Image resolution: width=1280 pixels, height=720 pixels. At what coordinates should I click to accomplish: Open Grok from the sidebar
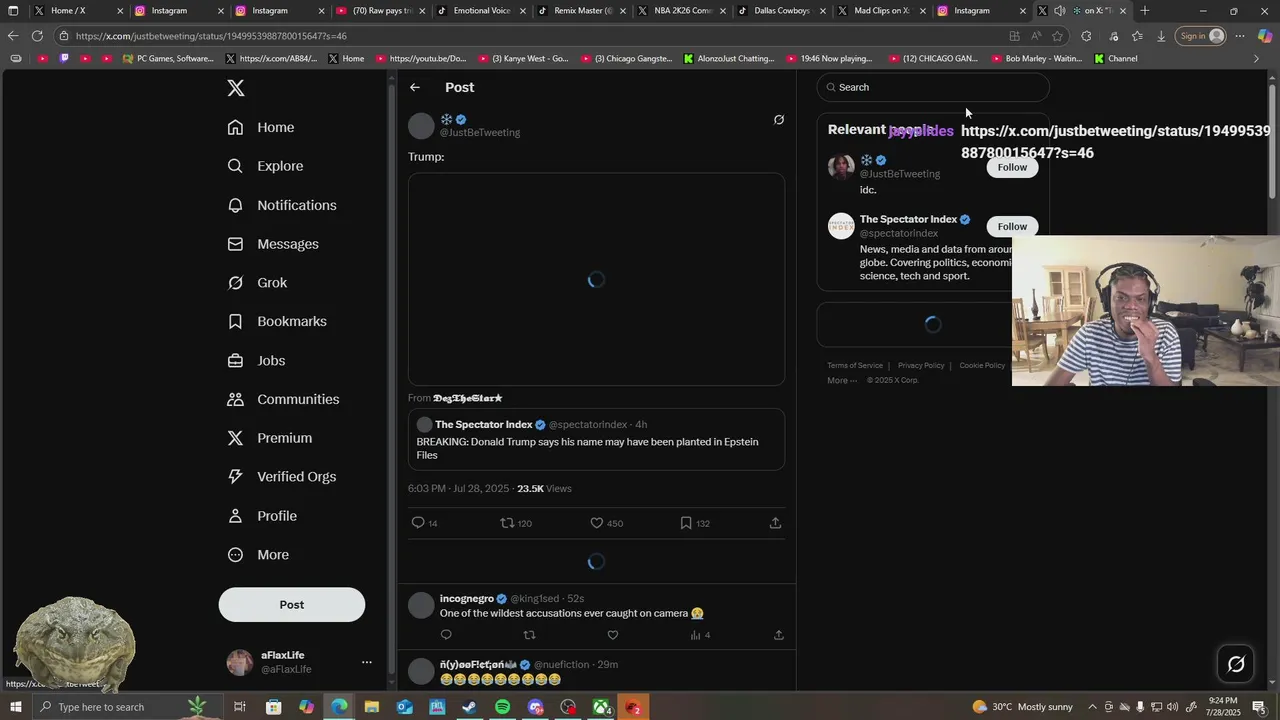(x=257, y=283)
